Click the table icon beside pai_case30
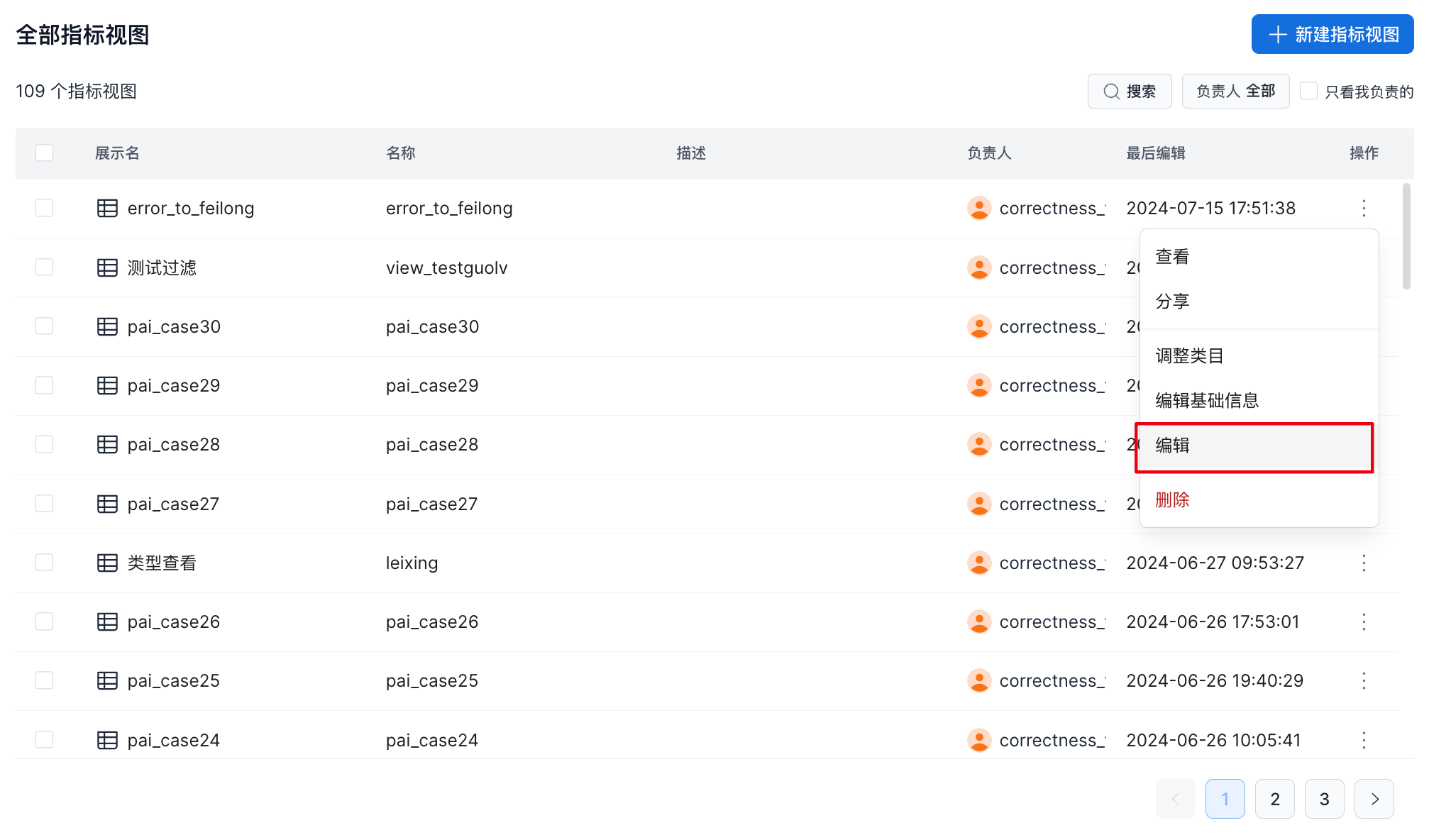 107,326
